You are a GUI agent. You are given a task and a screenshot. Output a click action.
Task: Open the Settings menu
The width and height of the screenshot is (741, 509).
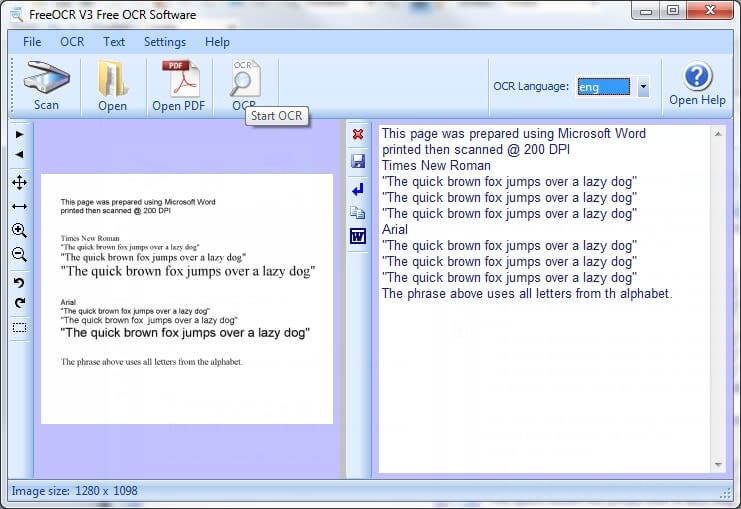pyautogui.click(x=165, y=42)
